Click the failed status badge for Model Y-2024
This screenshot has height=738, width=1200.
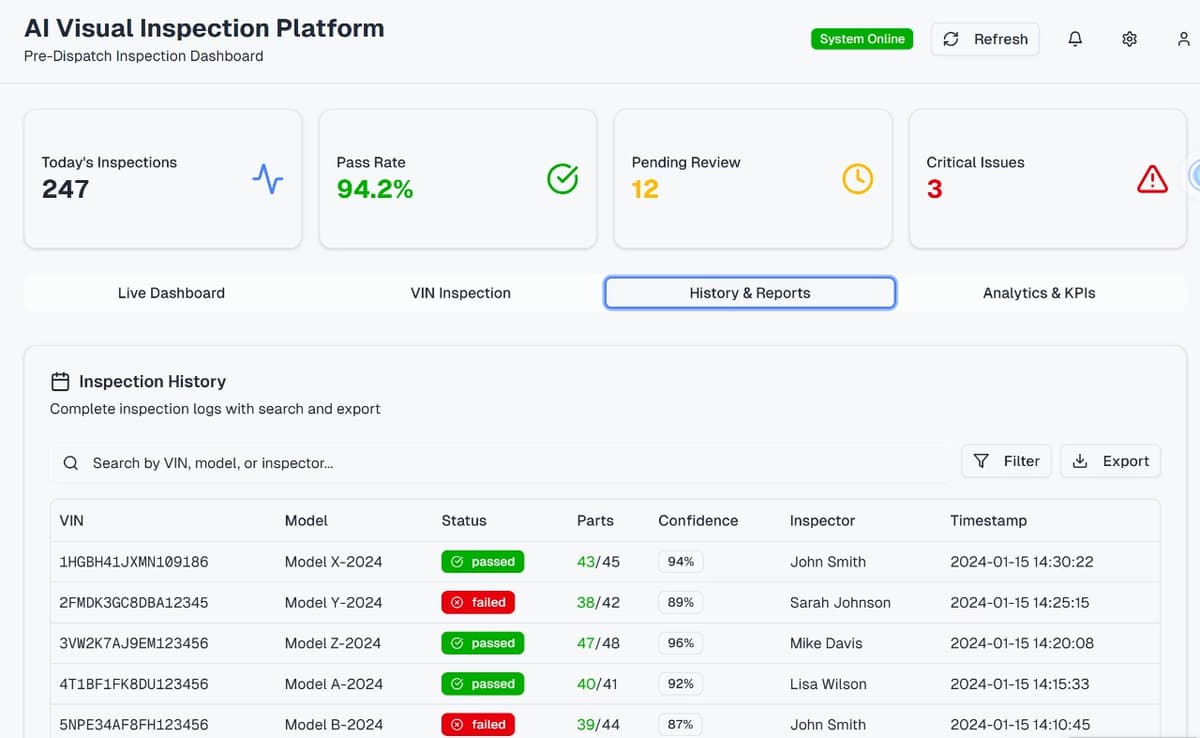478,603
